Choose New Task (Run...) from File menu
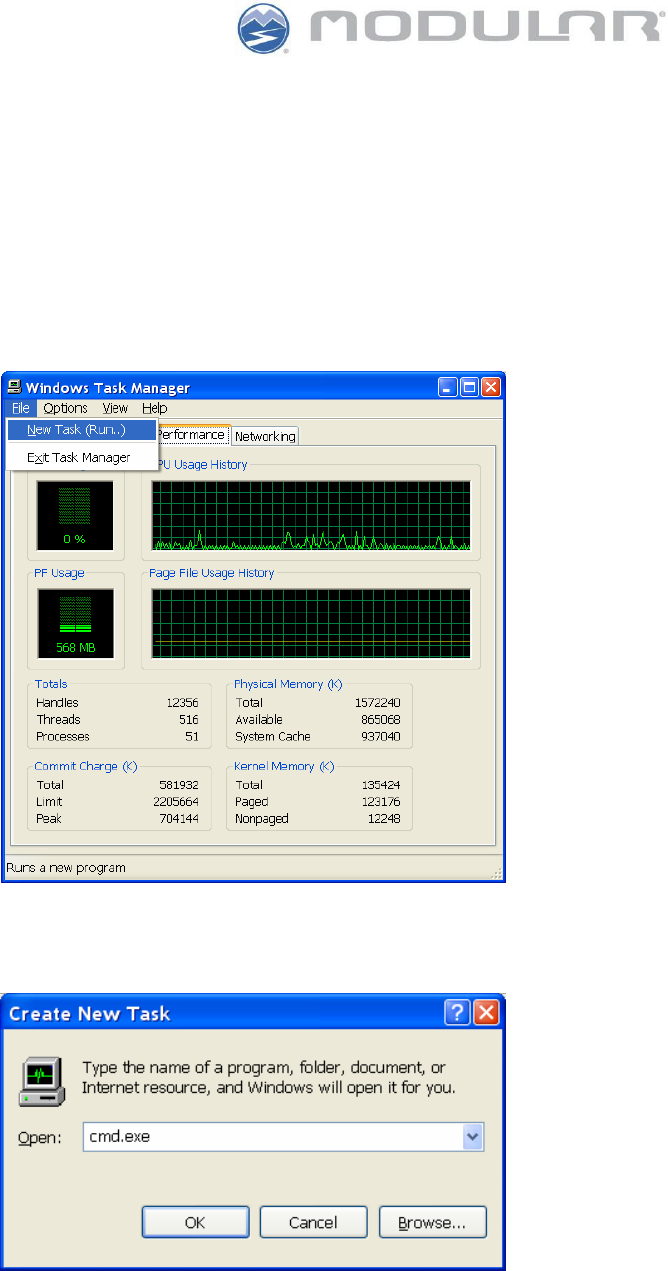This screenshot has height=1271, width=668. coord(82,430)
